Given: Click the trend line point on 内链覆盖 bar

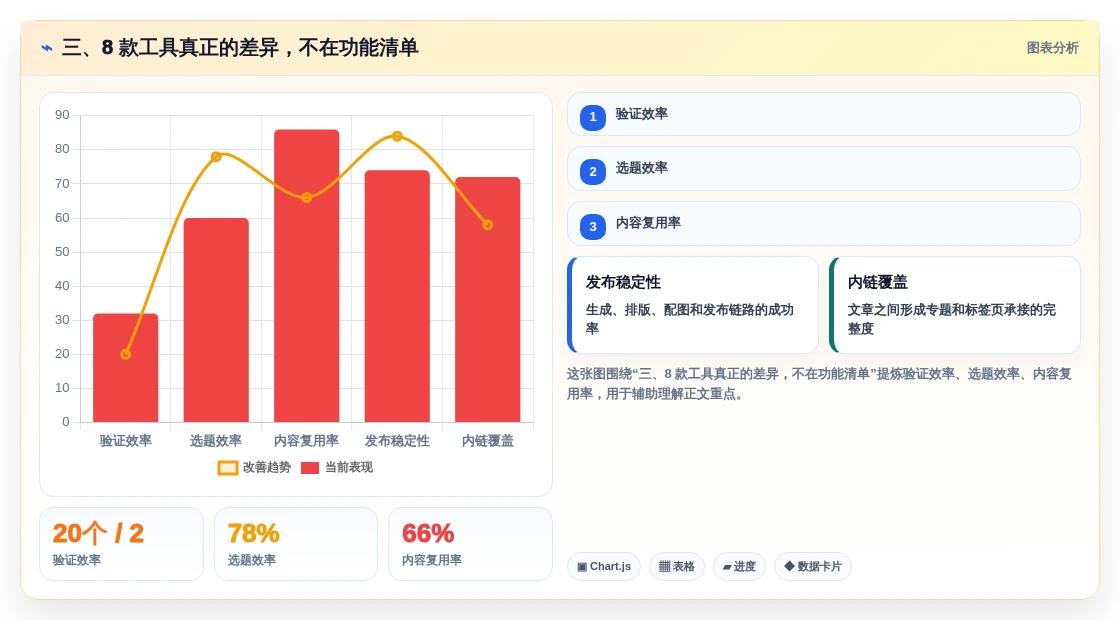Looking at the screenshot, I should point(488,225).
